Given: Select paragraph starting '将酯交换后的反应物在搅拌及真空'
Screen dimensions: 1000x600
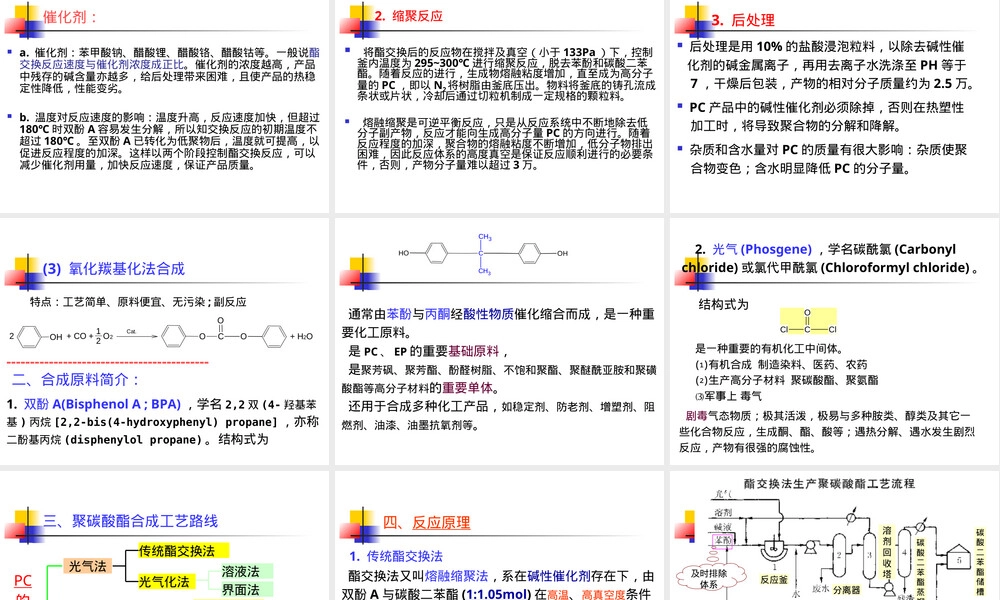Looking at the screenshot, I should tap(506, 74).
